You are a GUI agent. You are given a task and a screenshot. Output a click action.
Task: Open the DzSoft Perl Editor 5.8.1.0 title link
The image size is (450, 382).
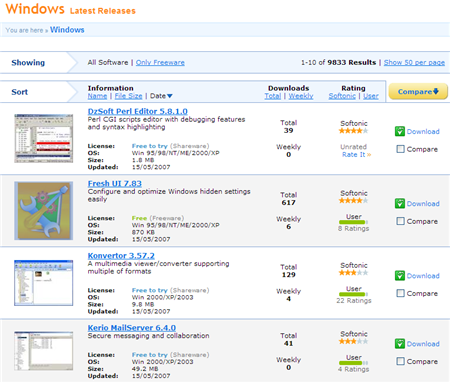pos(137,111)
